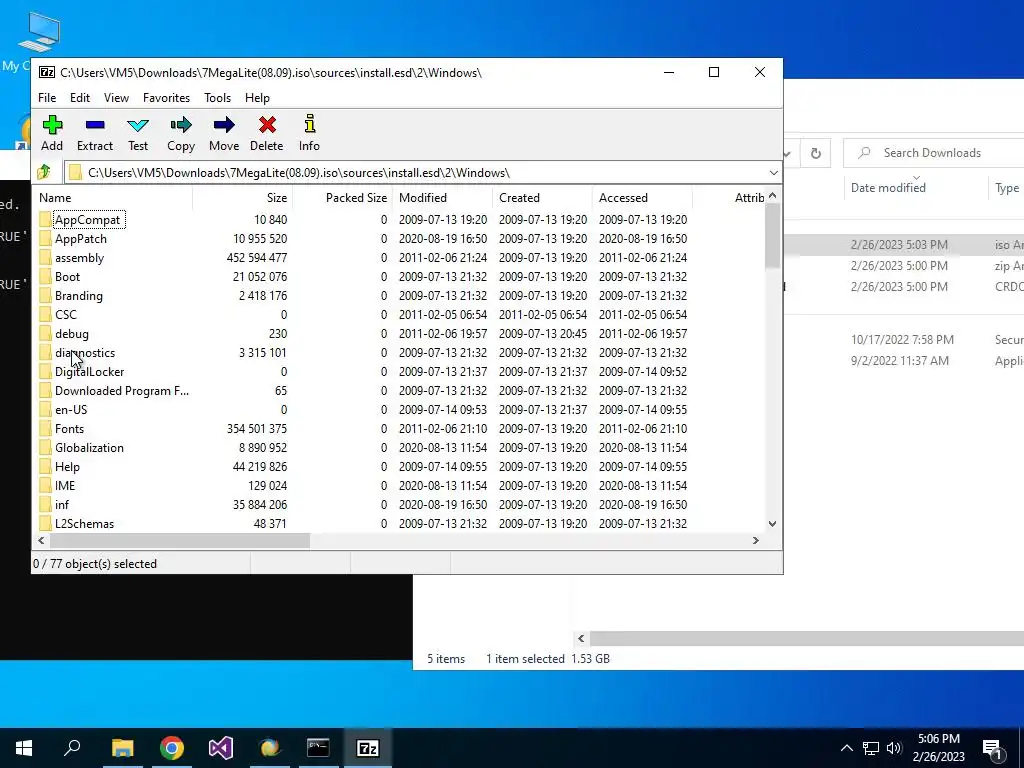Viewport: 1024px width, 768px height.
Task: Click the horizontal scrollbar right arrow
Action: [x=756, y=541]
